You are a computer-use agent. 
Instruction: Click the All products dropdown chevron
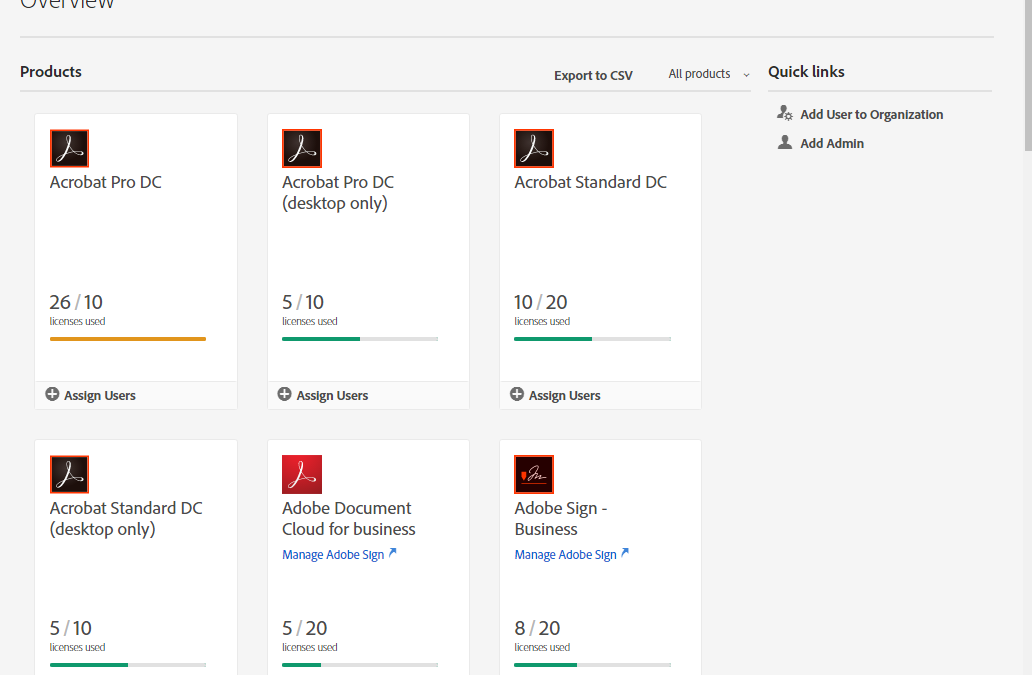point(746,75)
